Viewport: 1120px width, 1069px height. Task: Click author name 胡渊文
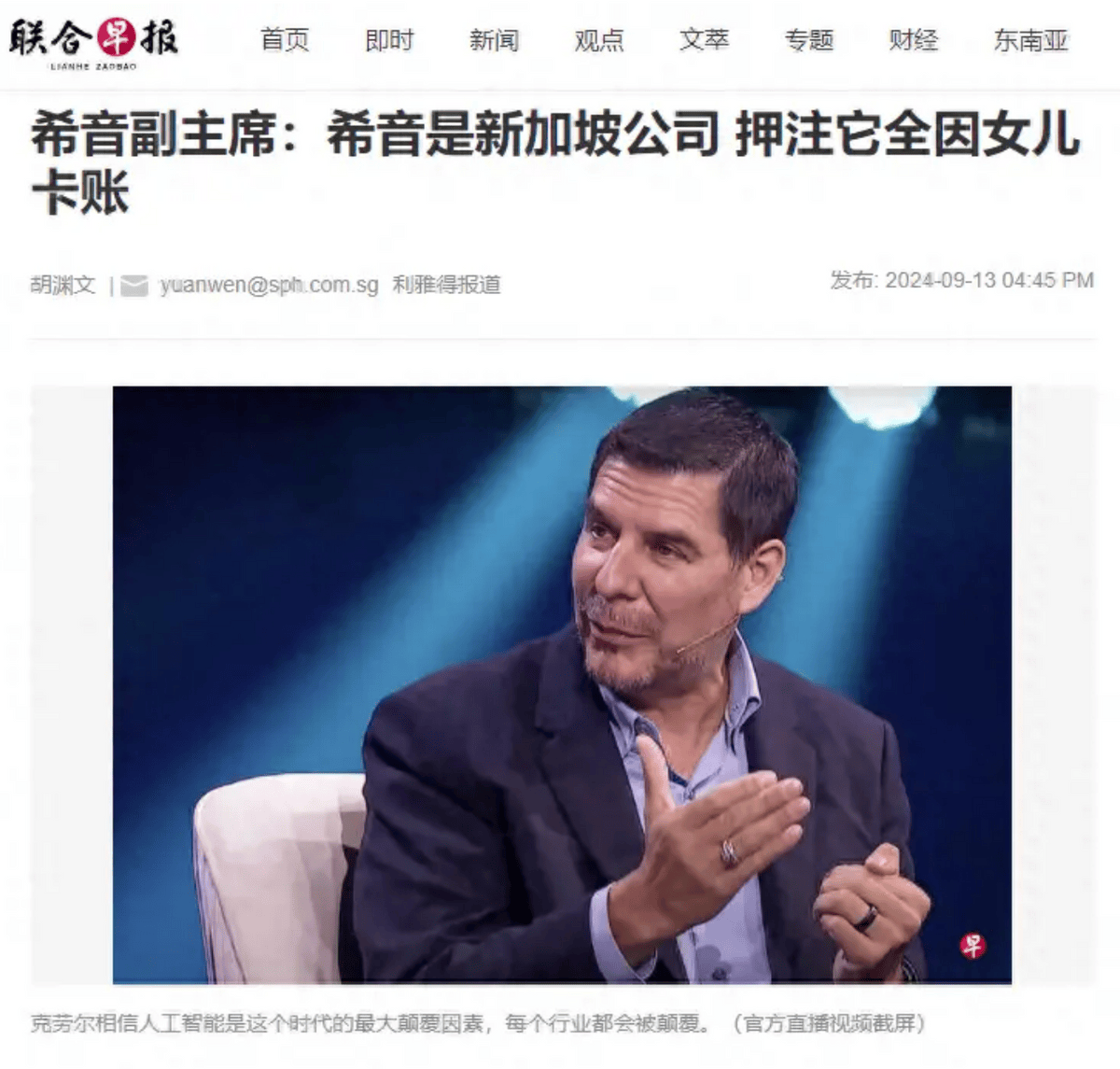point(63,285)
